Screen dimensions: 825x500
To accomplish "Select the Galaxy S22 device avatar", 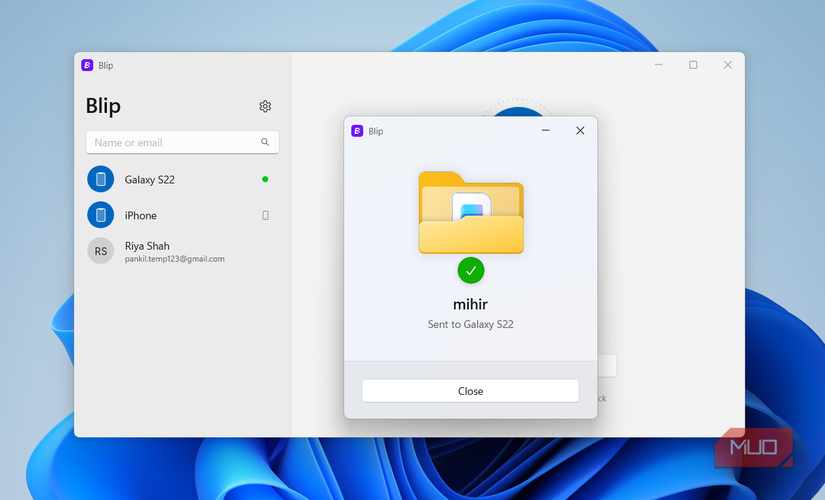I will click(100, 179).
